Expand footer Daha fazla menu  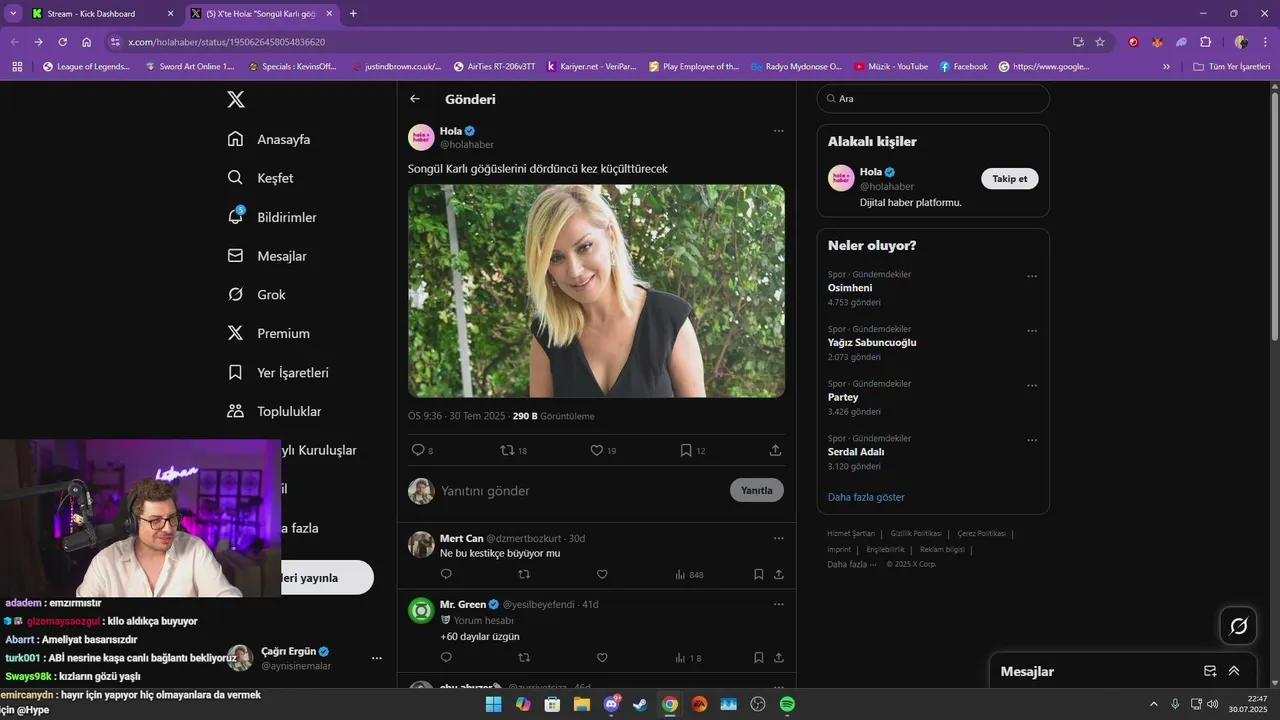(x=851, y=564)
